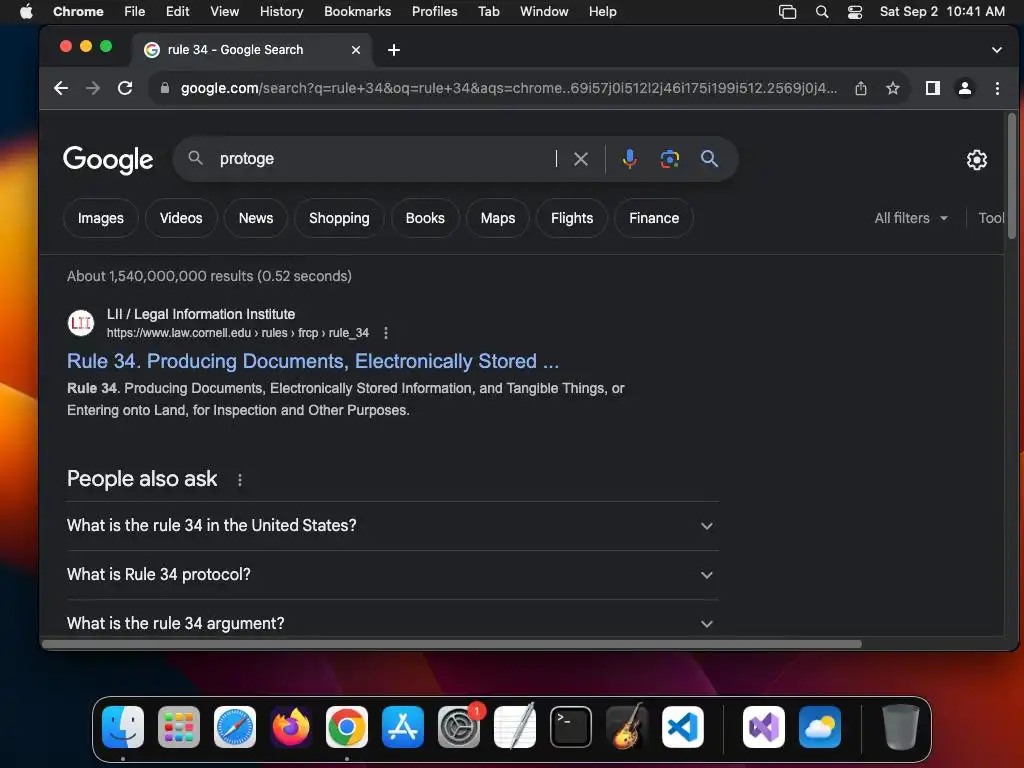Open the Profiles menu in the menu bar

tap(434, 12)
